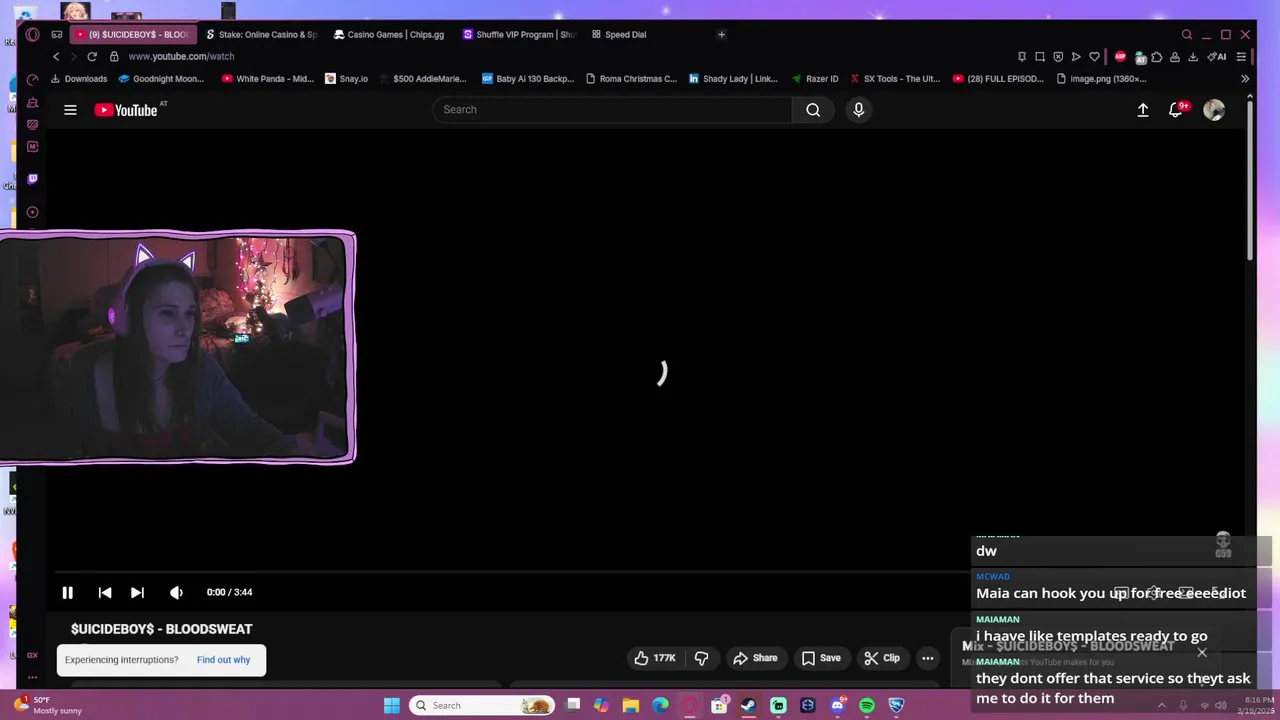Click the 'Find out why' link
The height and width of the screenshot is (720, 1280).
coord(223,660)
